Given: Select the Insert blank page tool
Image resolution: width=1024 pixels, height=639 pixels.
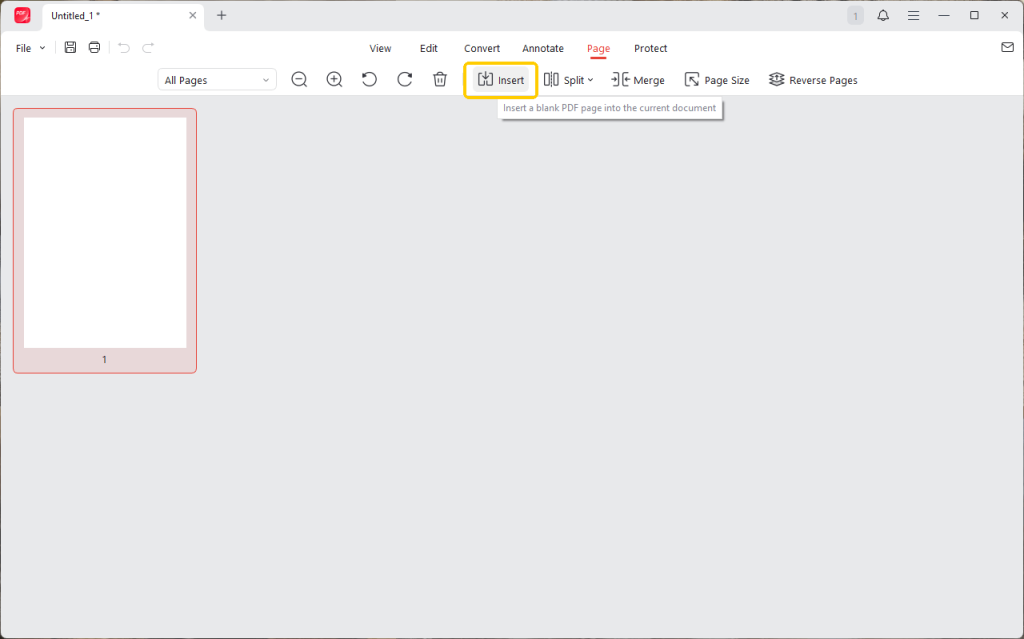Looking at the screenshot, I should tap(500, 79).
